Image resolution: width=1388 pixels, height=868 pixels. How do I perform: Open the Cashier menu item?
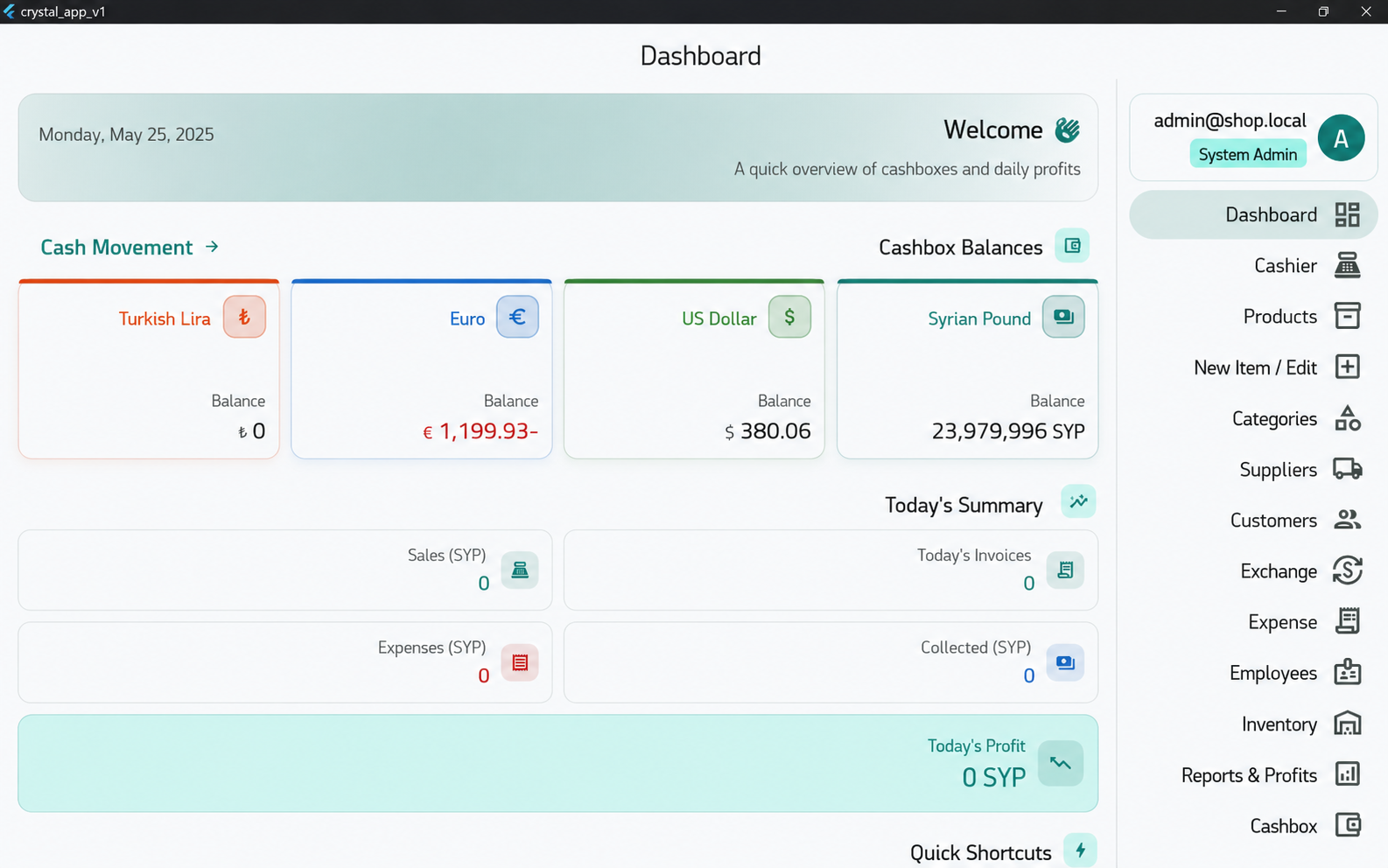pyautogui.click(x=1253, y=265)
